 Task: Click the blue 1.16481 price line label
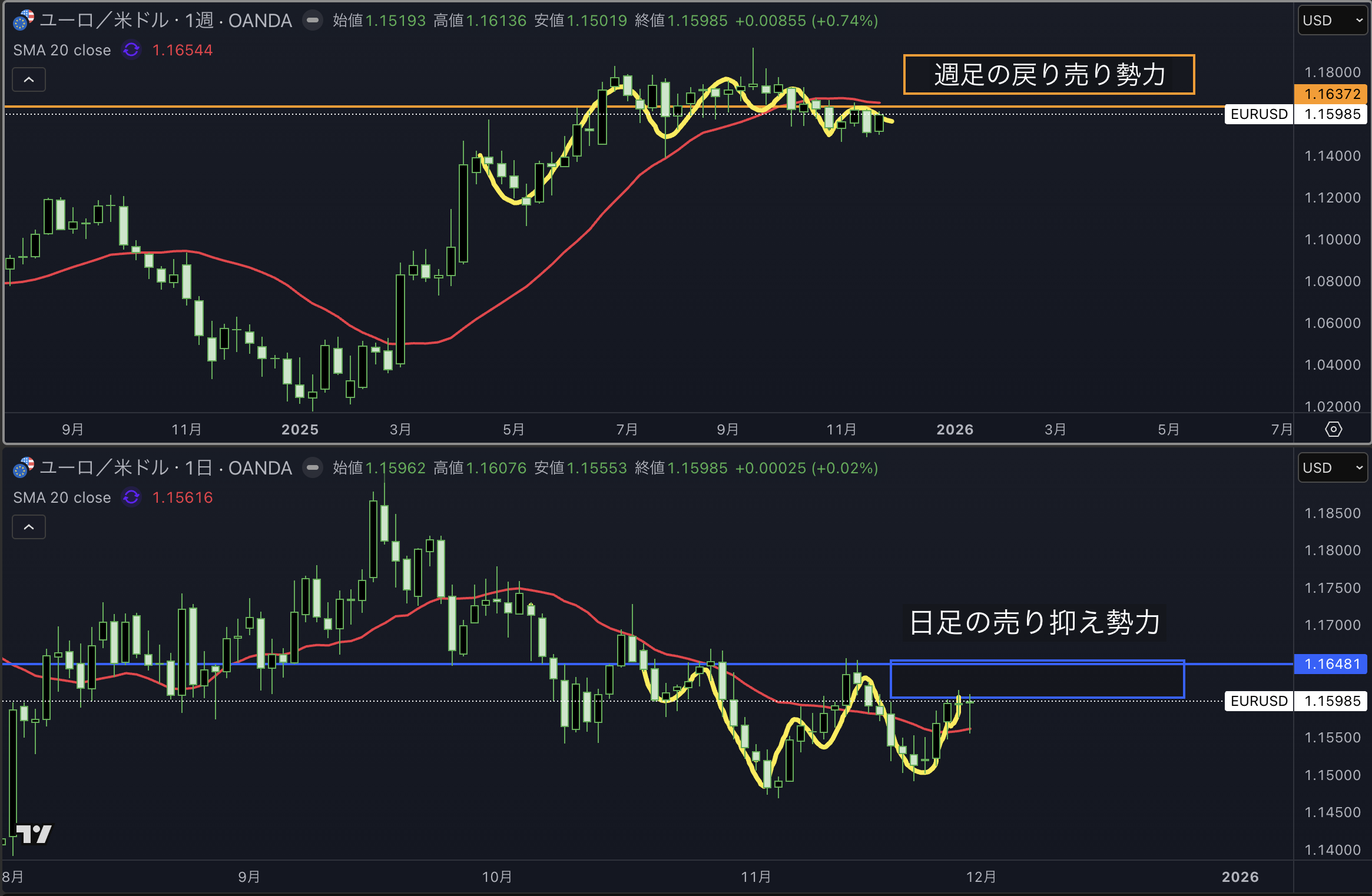(x=1331, y=664)
